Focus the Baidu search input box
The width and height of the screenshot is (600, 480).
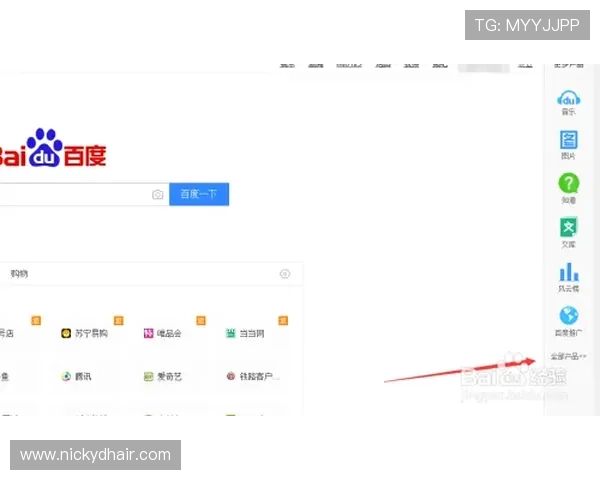pyautogui.click(x=84, y=194)
